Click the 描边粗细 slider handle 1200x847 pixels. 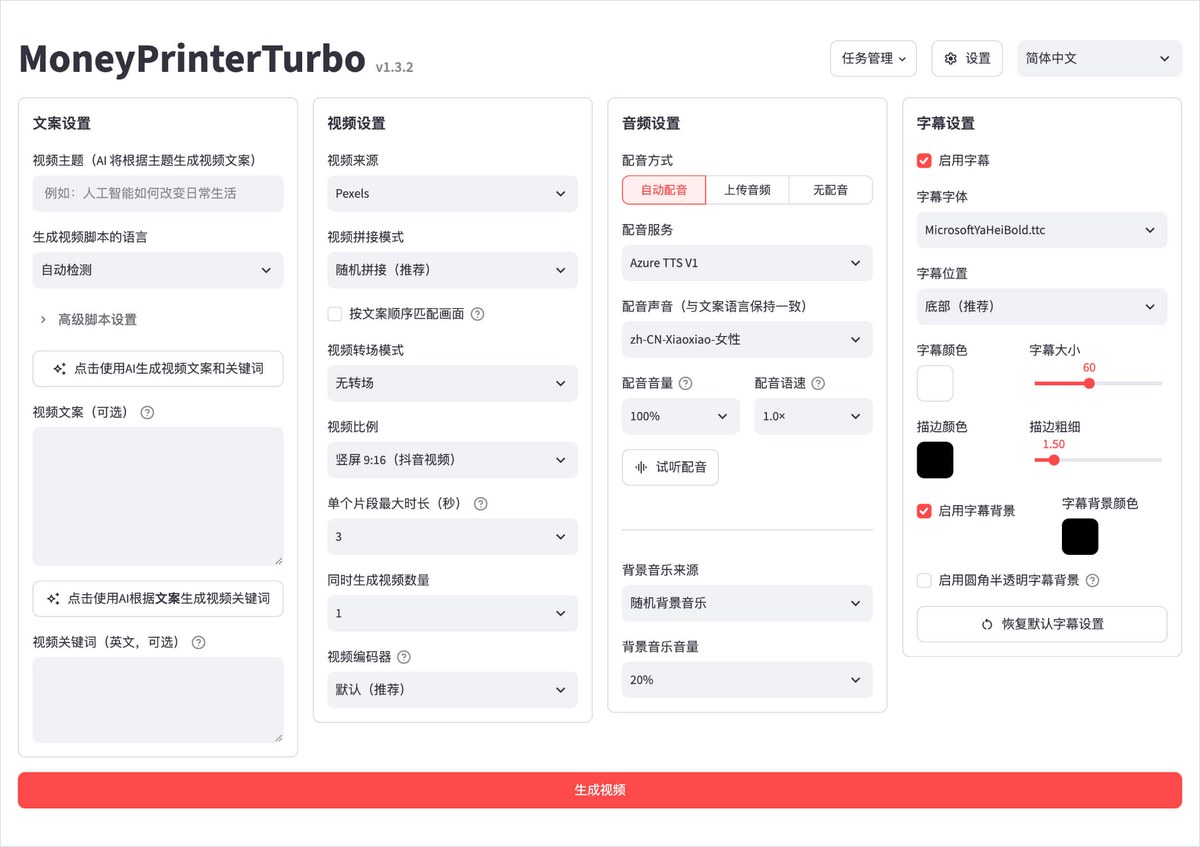click(x=1054, y=460)
